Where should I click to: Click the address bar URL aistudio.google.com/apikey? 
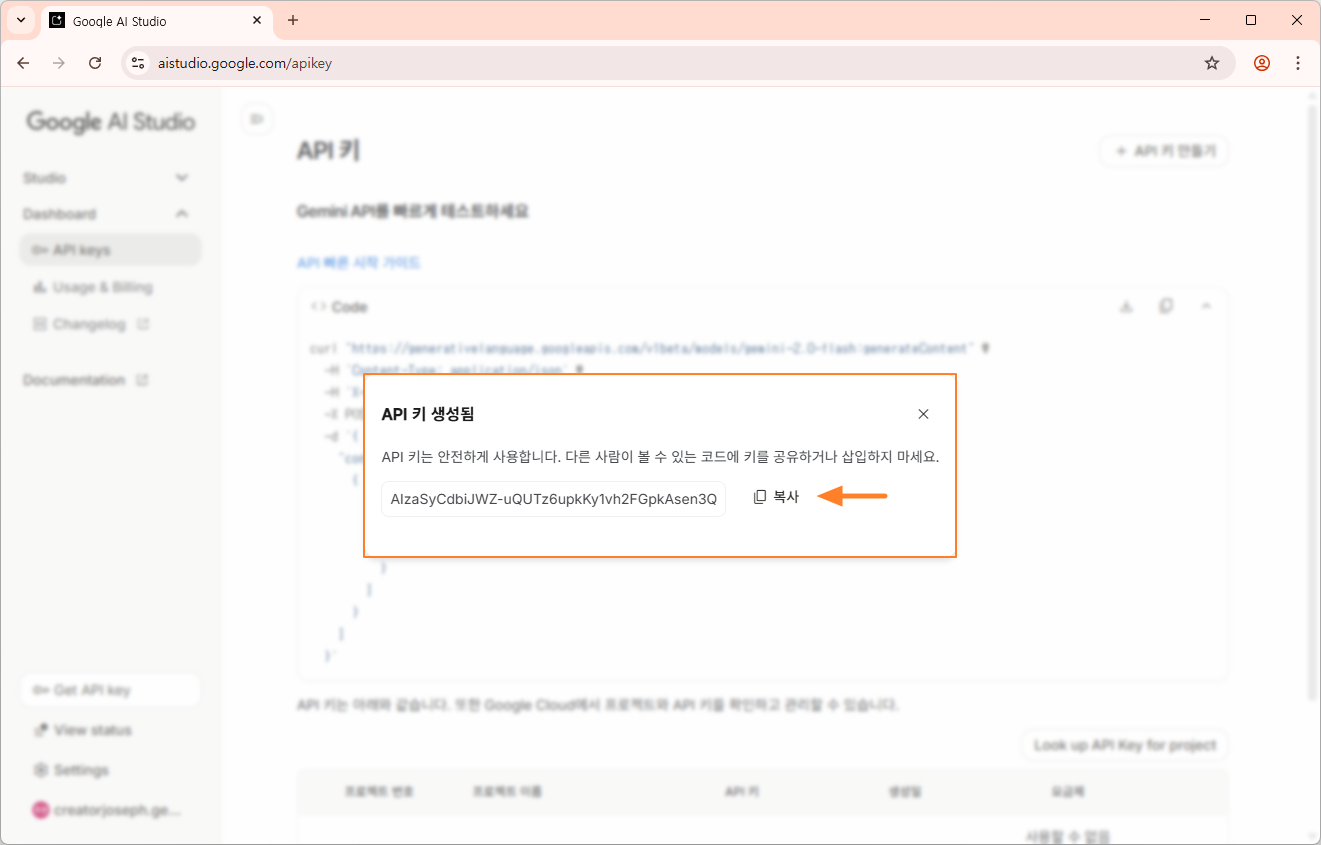point(245,63)
